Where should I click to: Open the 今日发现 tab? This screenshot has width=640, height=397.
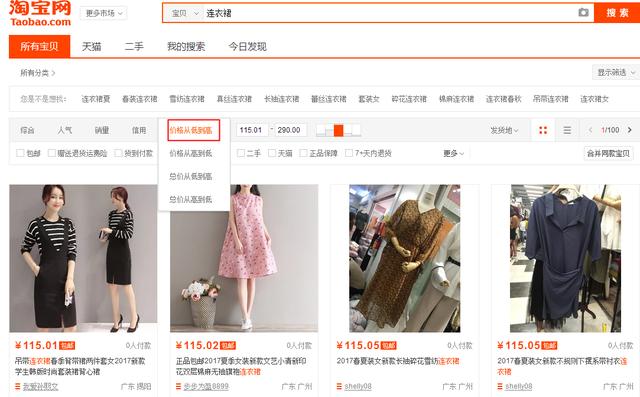247,47
